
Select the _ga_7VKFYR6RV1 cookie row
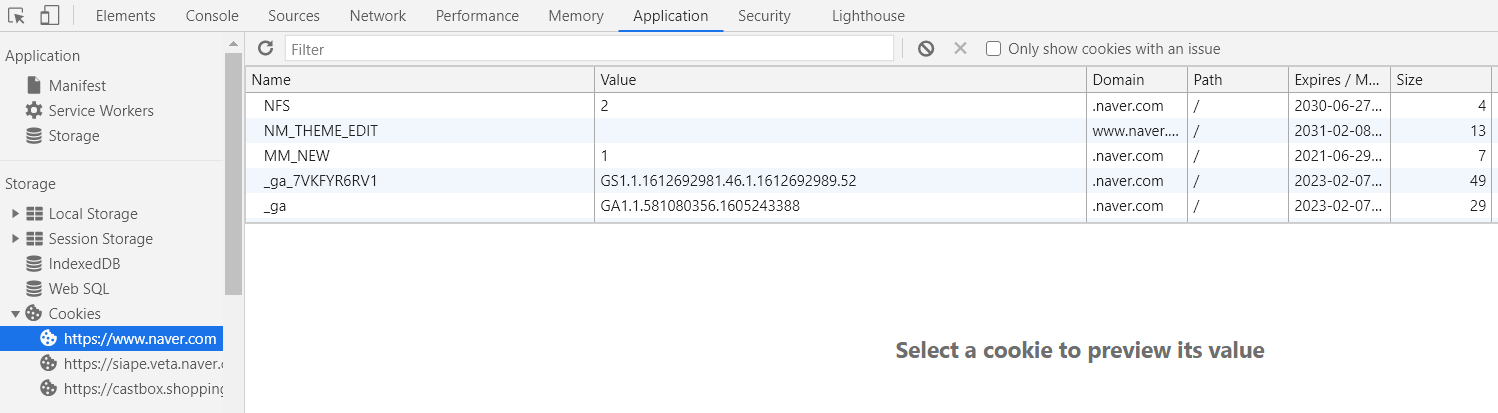(x=868, y=181)
